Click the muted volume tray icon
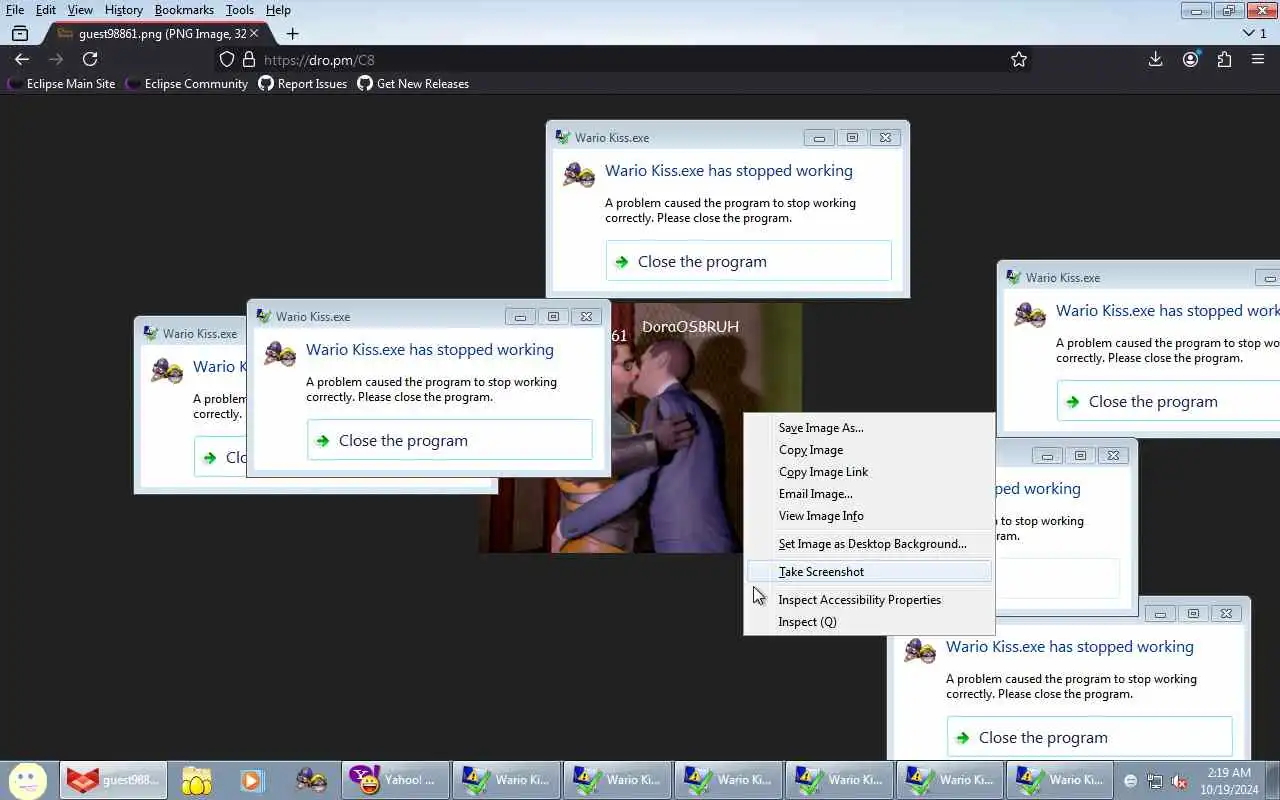 pyautogui.click(x=1179, y=781)
